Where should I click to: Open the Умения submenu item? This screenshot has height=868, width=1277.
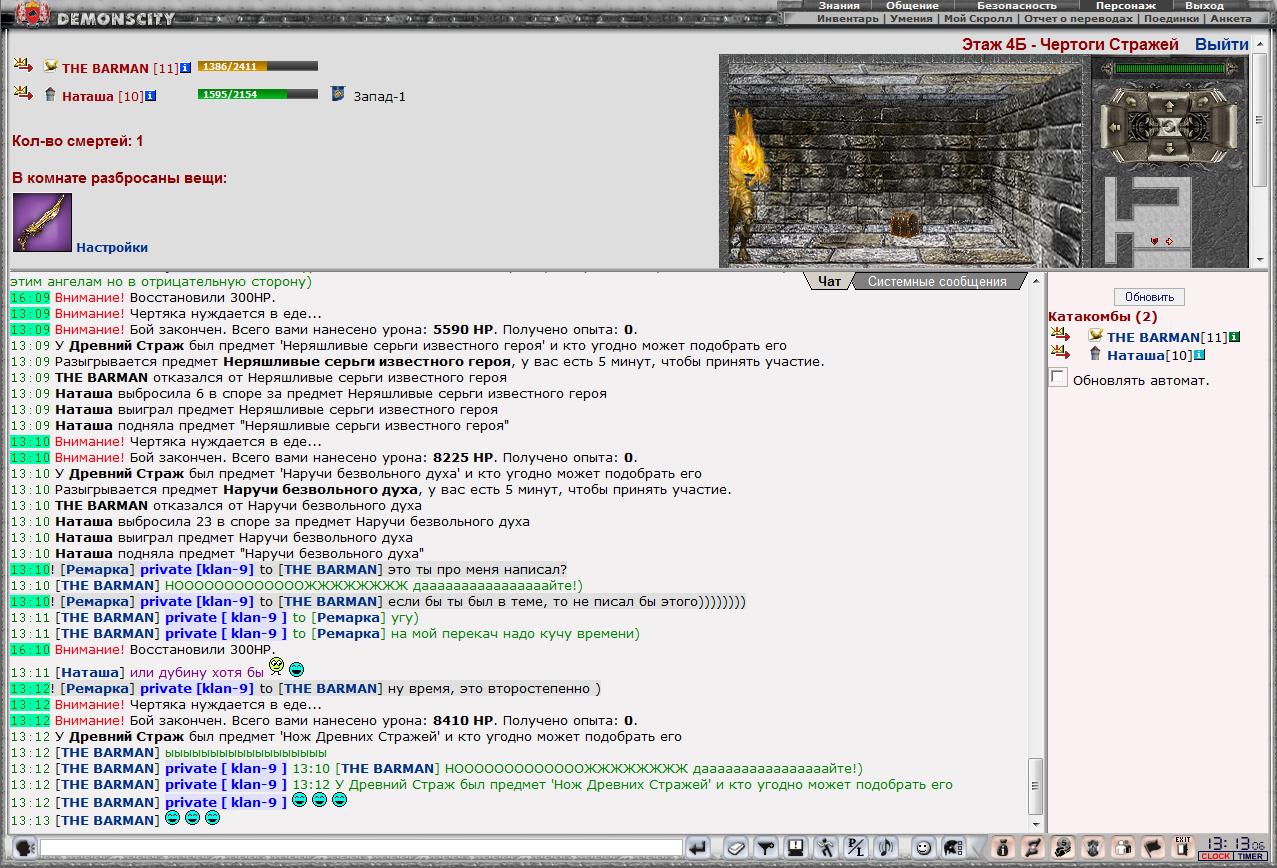pos(911,19)
